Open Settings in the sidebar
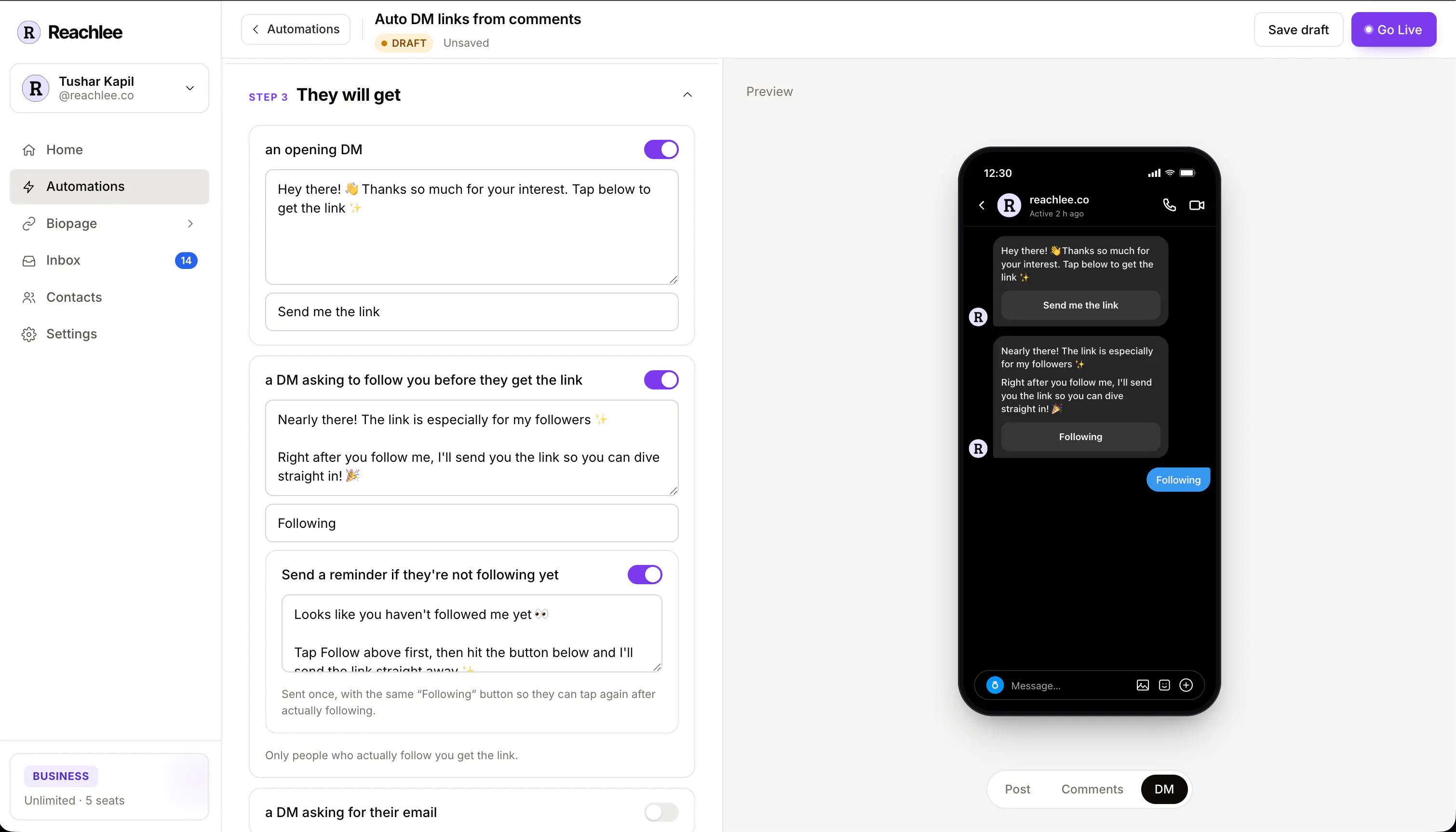 (x=109, y=334)
